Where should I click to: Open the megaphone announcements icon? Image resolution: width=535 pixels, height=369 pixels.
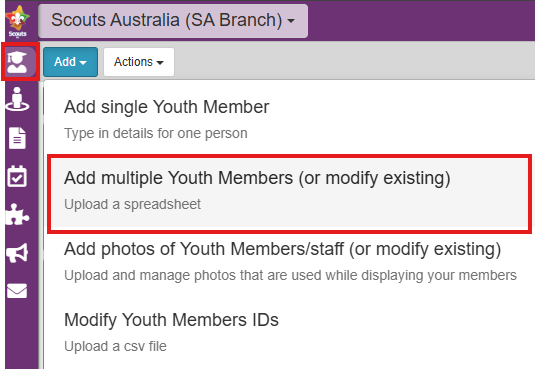click(x=17, y=253)
